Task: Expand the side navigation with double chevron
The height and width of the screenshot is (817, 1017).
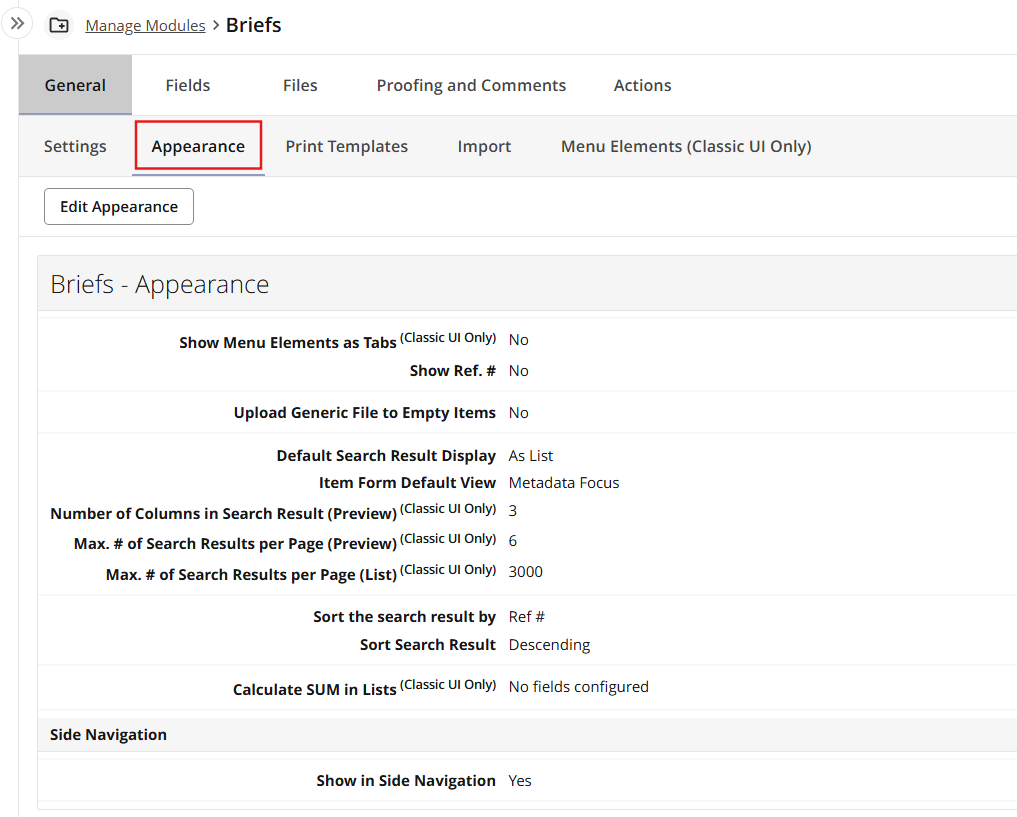Action: click(17, 24)
